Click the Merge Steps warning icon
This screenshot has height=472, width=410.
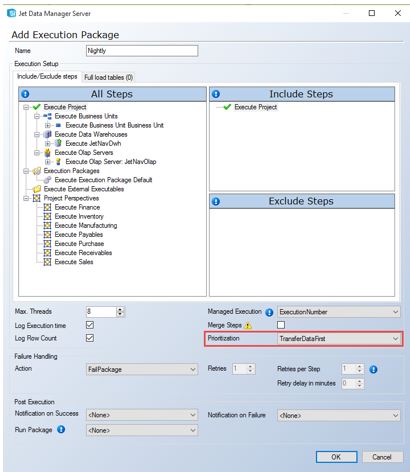(248, 326)
